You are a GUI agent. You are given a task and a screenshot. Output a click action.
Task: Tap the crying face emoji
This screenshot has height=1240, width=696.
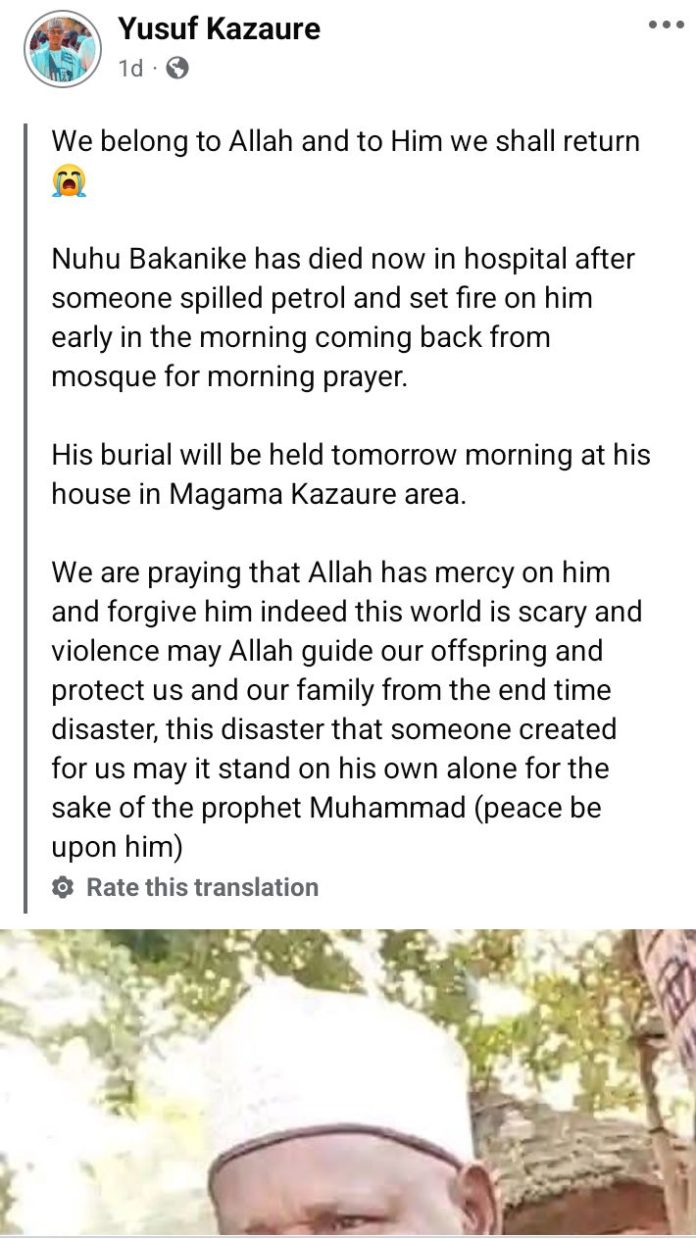(x=69, y=181)
